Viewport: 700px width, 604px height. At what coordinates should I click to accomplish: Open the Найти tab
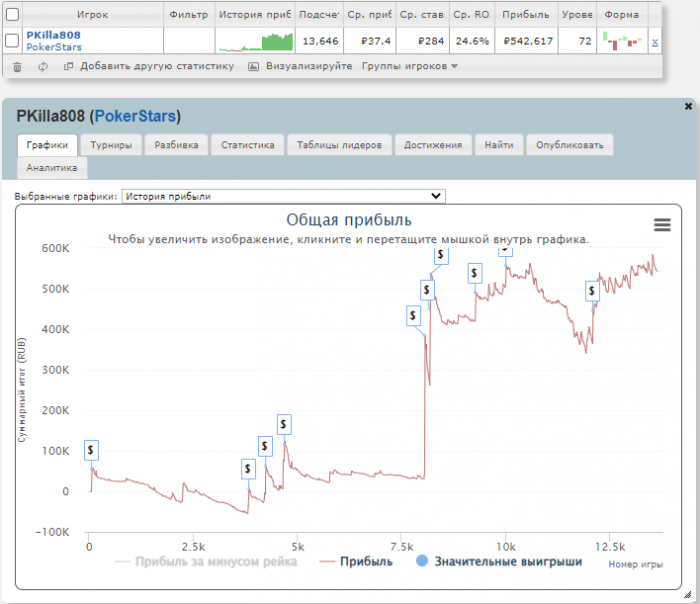coord(499,145)
